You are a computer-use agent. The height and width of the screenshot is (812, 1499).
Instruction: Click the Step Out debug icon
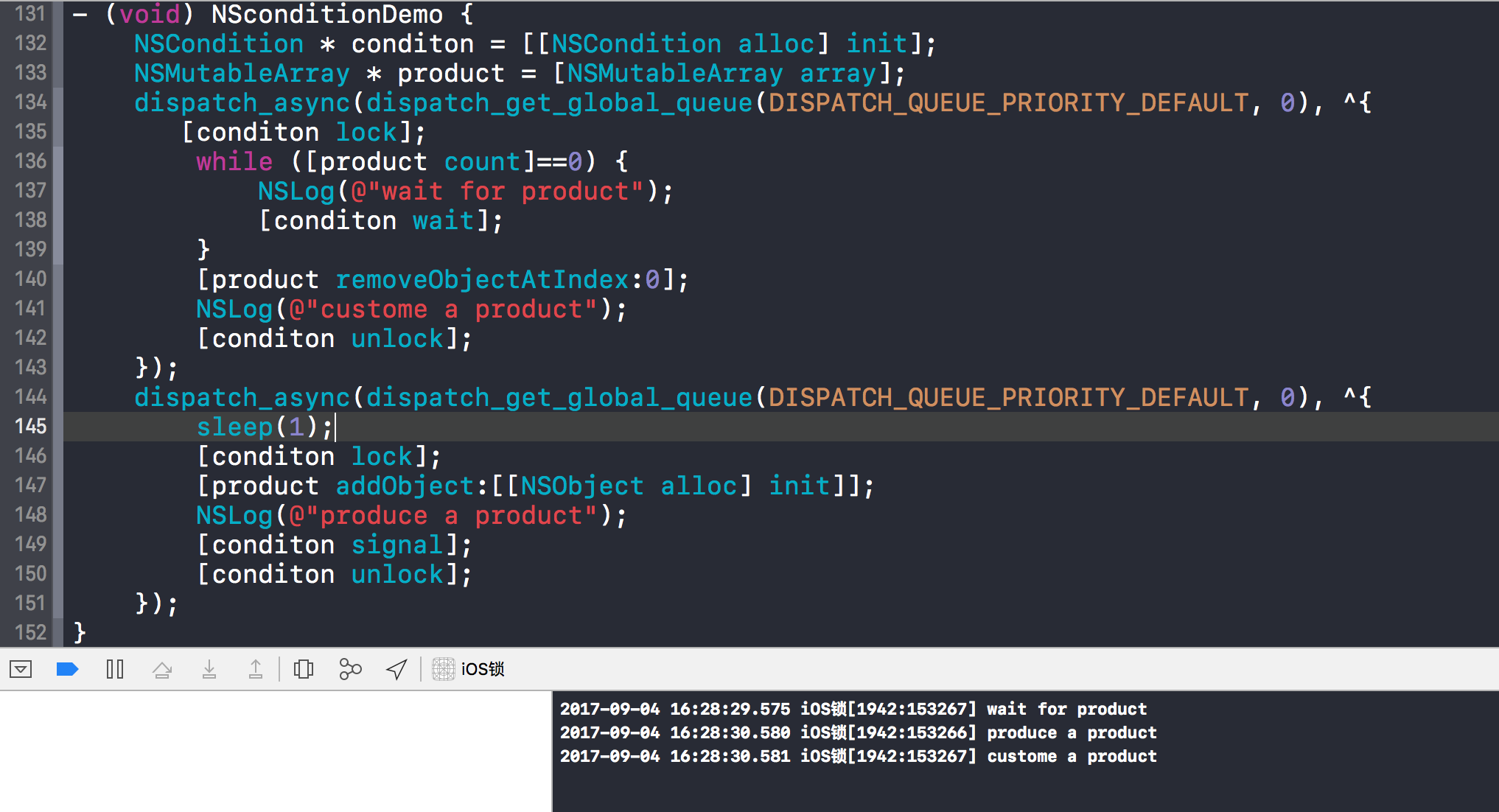pyautogui.click(x=256, y=669)
